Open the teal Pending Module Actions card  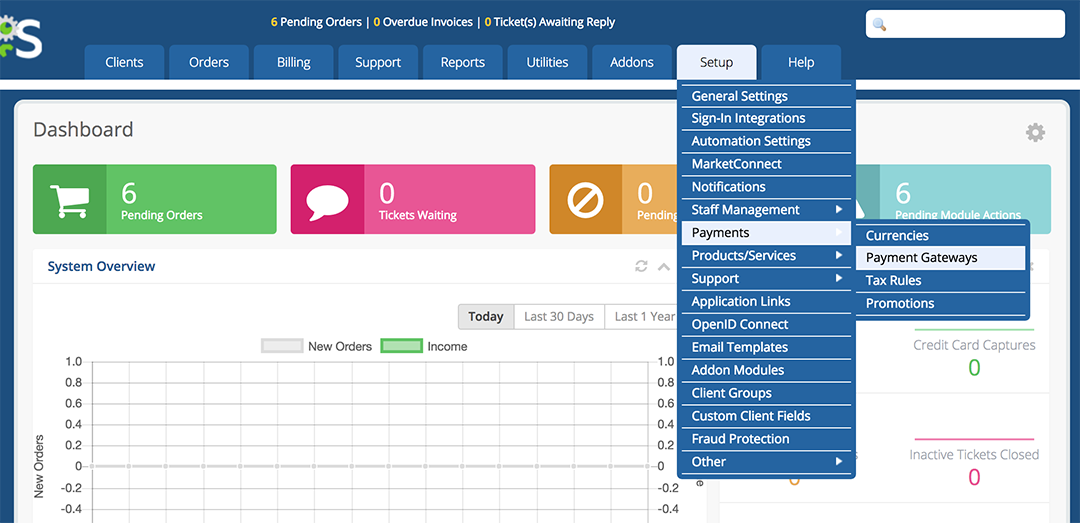953,199
